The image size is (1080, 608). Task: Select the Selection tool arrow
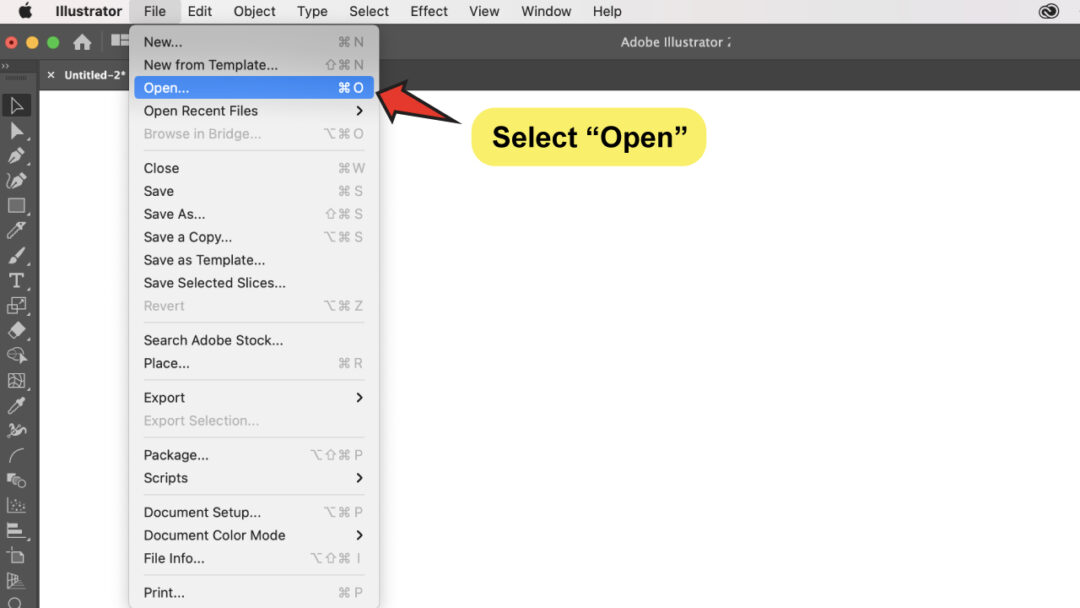16,105
